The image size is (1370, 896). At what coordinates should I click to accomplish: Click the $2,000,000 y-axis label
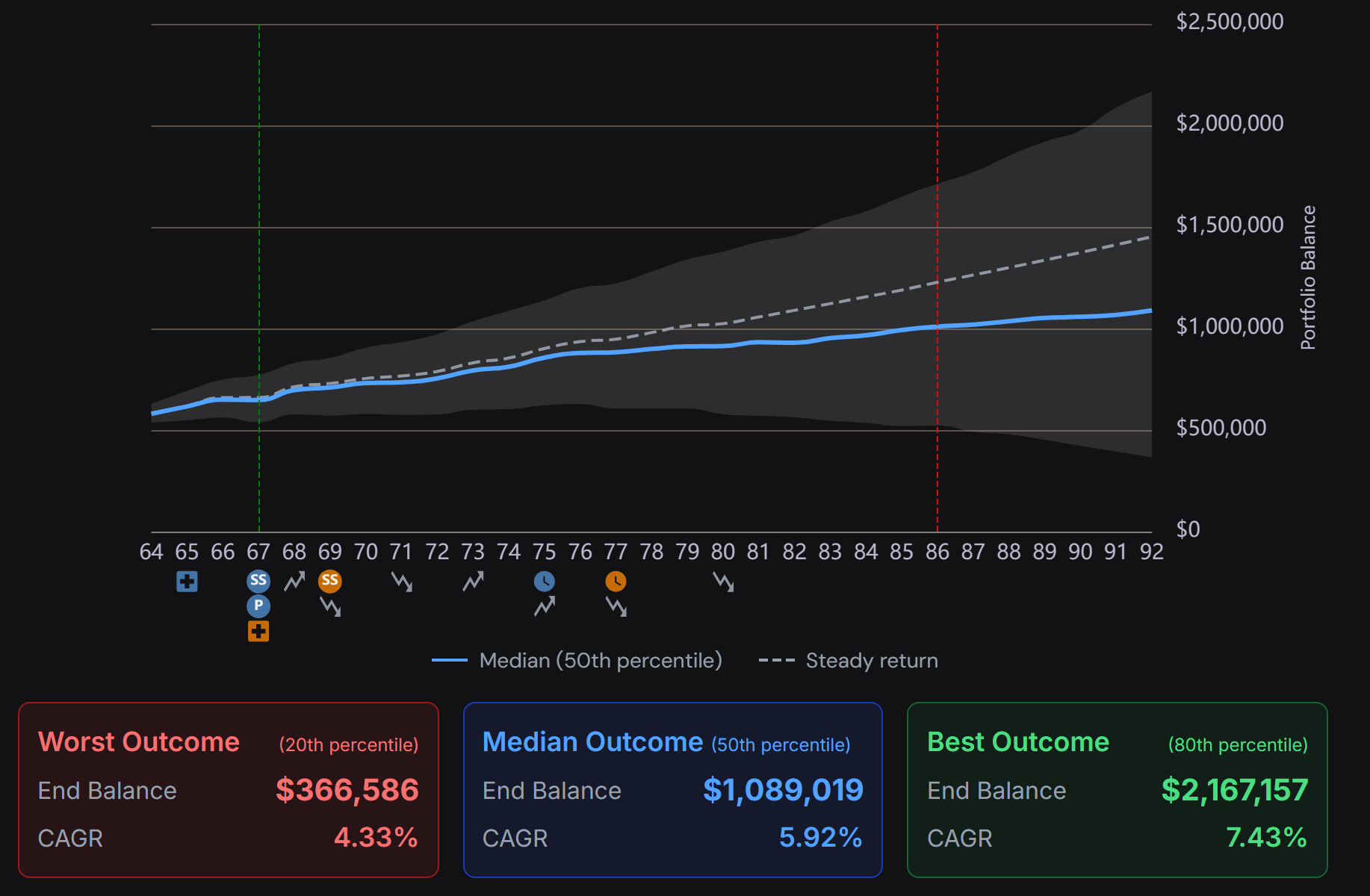click(x=1230, y=123)
